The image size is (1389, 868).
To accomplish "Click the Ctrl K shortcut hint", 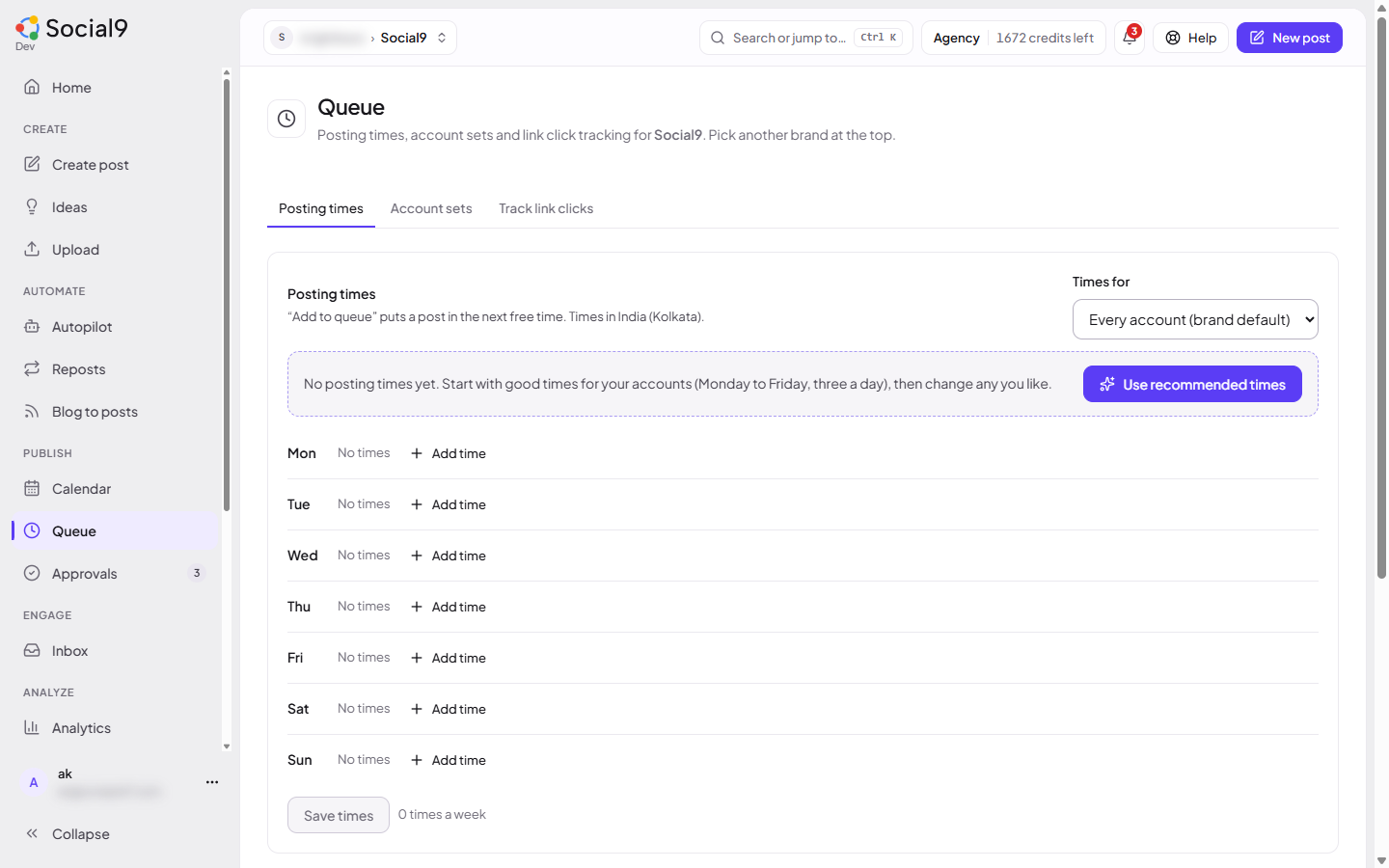I will pyautogui.click(x=878, y=38).
